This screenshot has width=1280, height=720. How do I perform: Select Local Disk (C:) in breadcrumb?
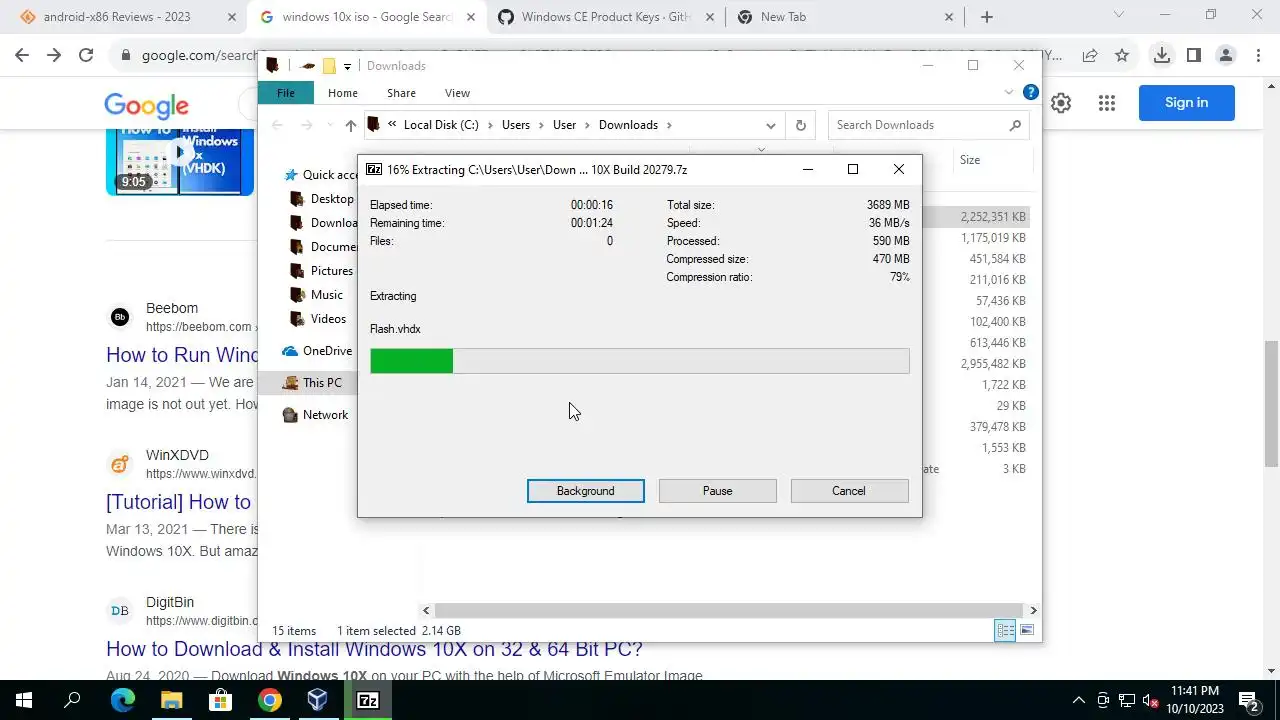pos(441,125)
